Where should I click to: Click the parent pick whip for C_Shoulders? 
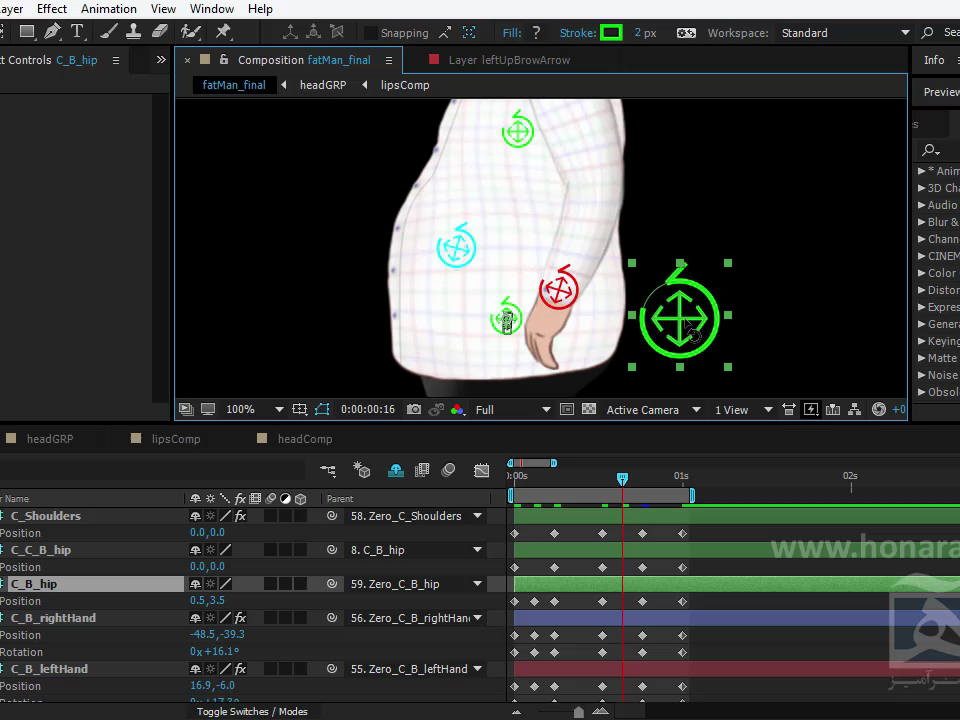pyautogui.click(x=332, y=516)
